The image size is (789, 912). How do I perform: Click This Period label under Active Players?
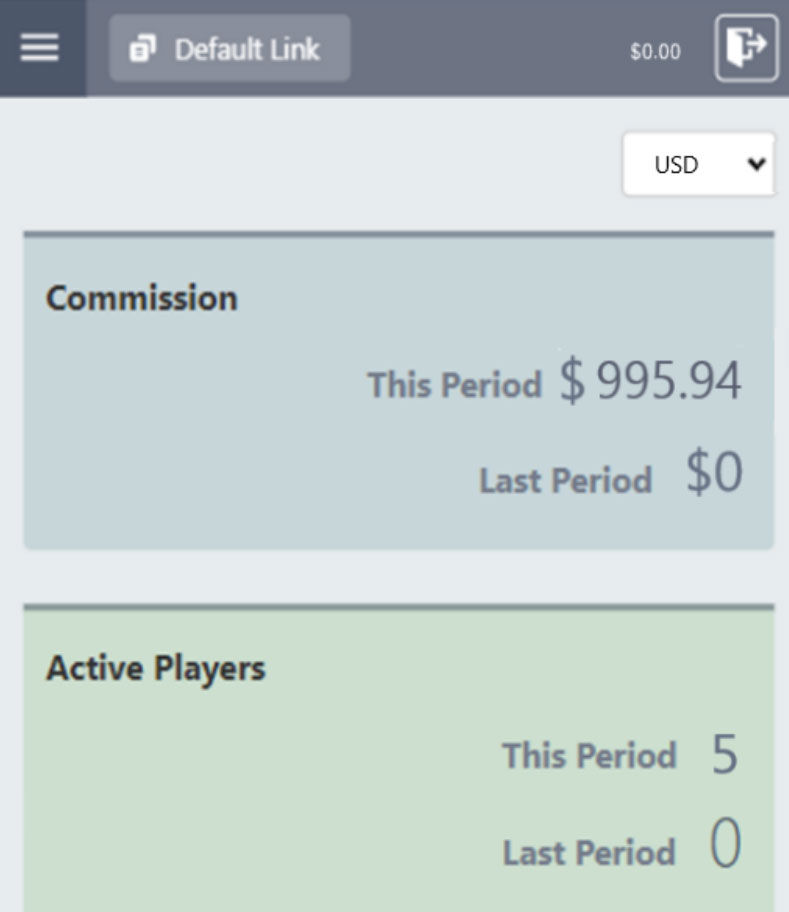click(x=589, y=755)
